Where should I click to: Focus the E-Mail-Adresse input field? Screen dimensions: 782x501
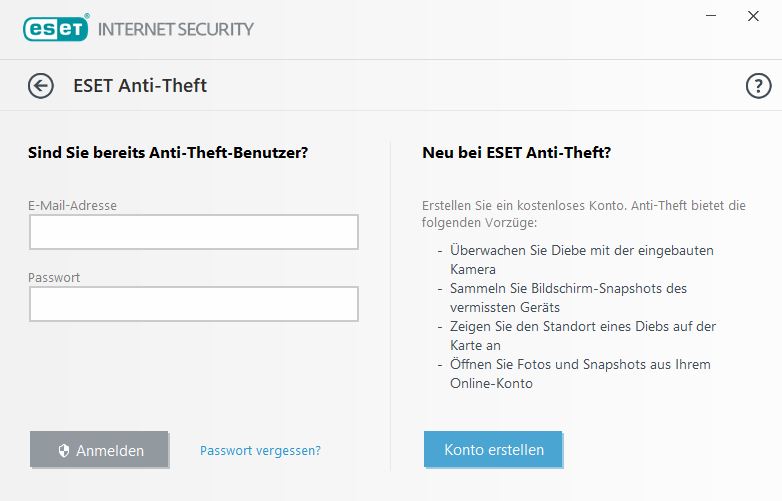[x=193, y=232]
